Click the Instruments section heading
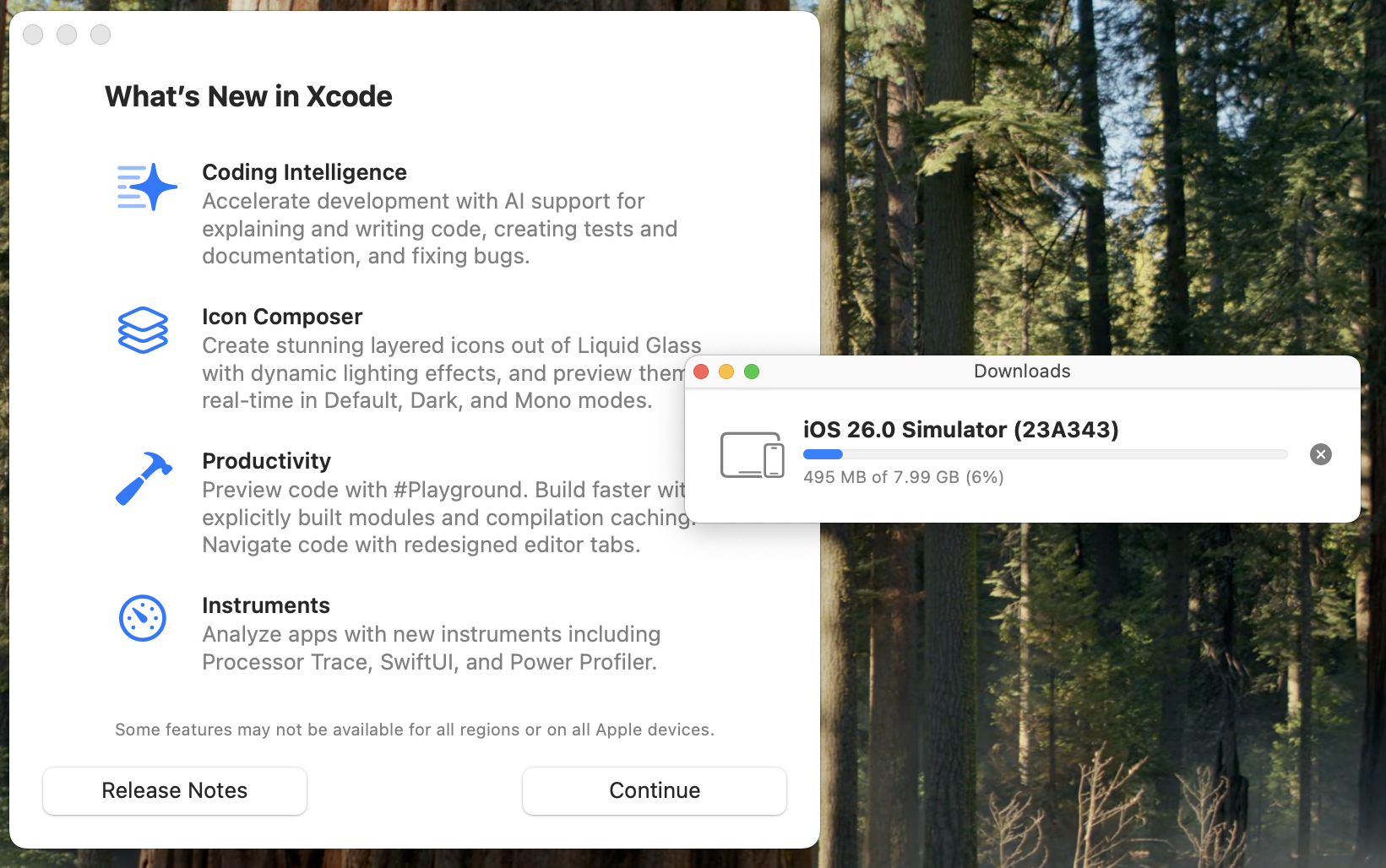The image size is (1386, 868). coord(266,605)
